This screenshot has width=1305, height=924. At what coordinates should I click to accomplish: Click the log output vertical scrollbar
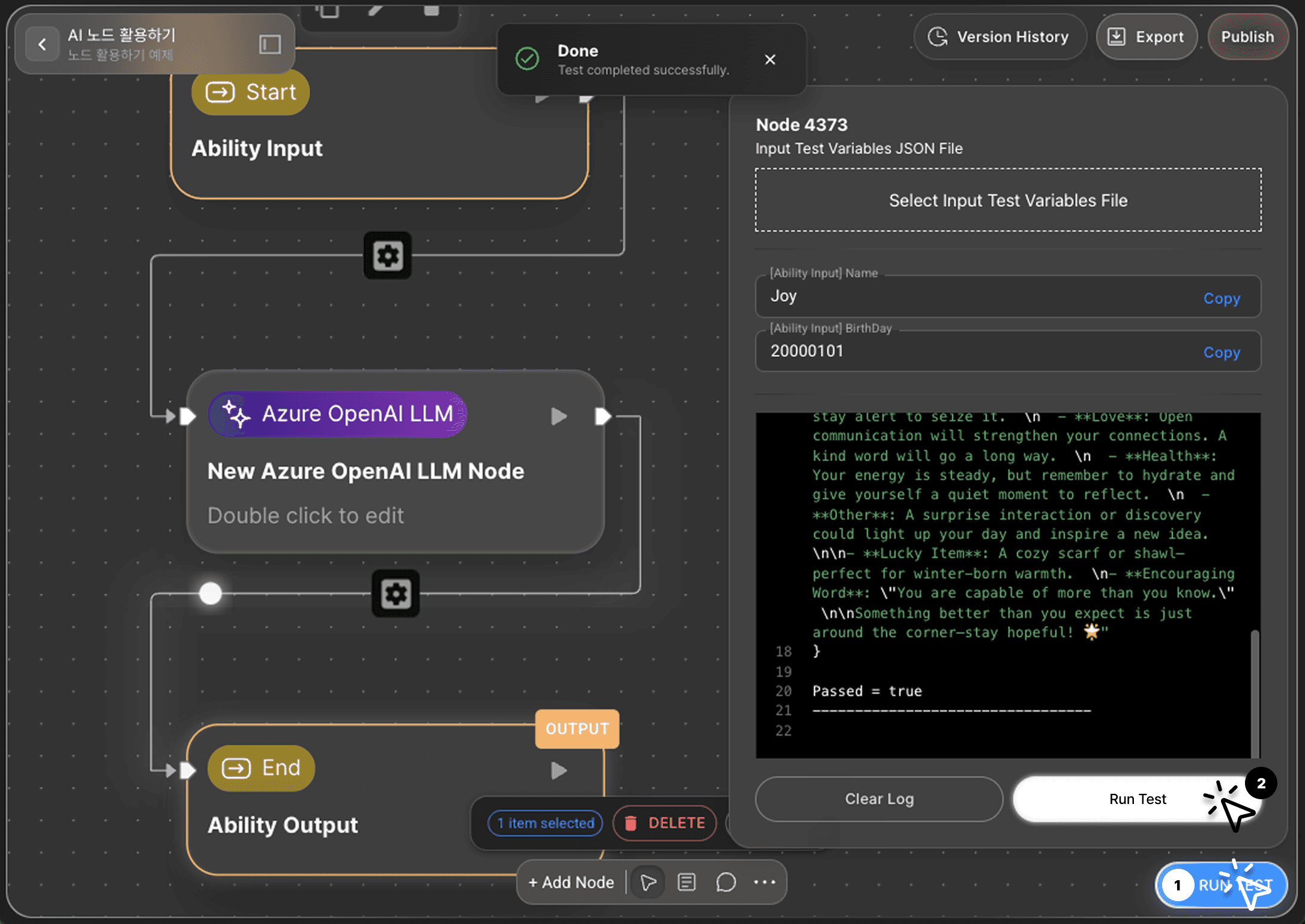(x=1255, y=693)
